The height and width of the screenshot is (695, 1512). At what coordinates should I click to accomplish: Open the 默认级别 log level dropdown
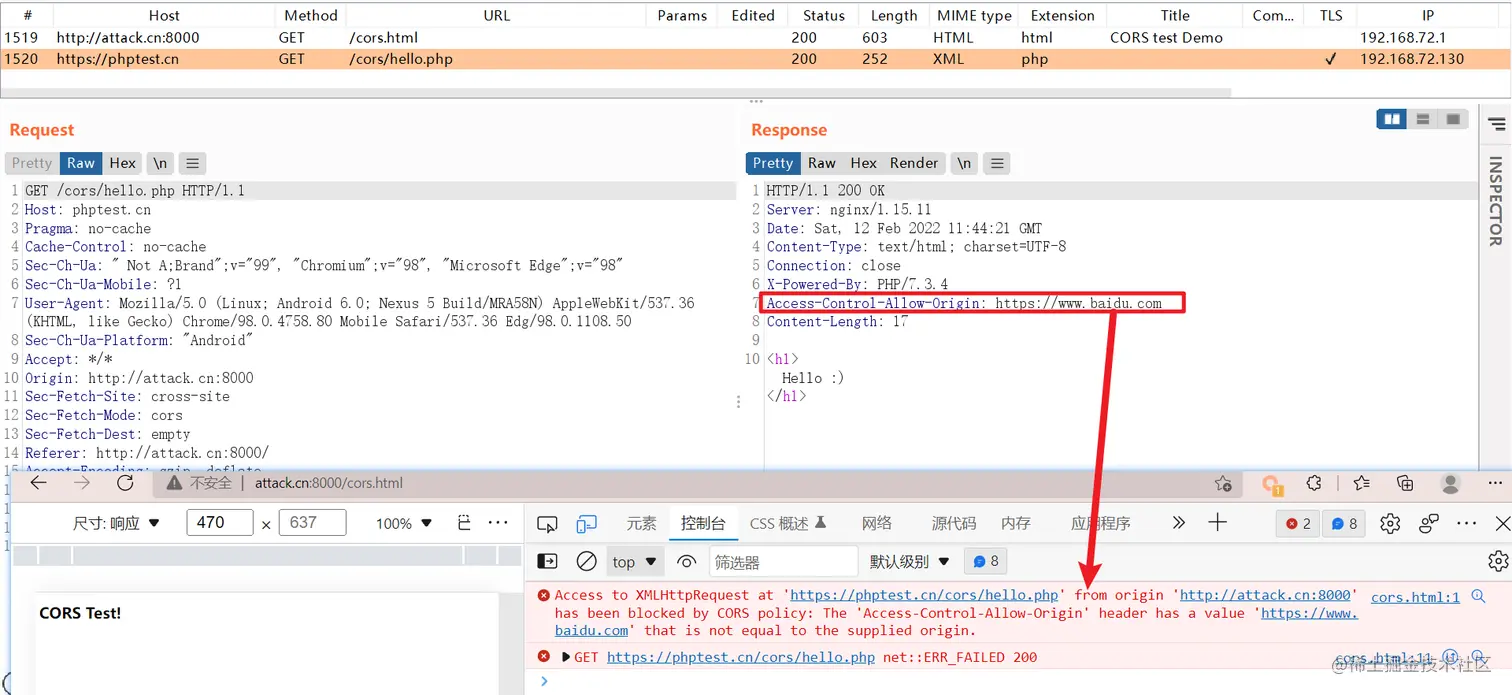coord(908,561)
